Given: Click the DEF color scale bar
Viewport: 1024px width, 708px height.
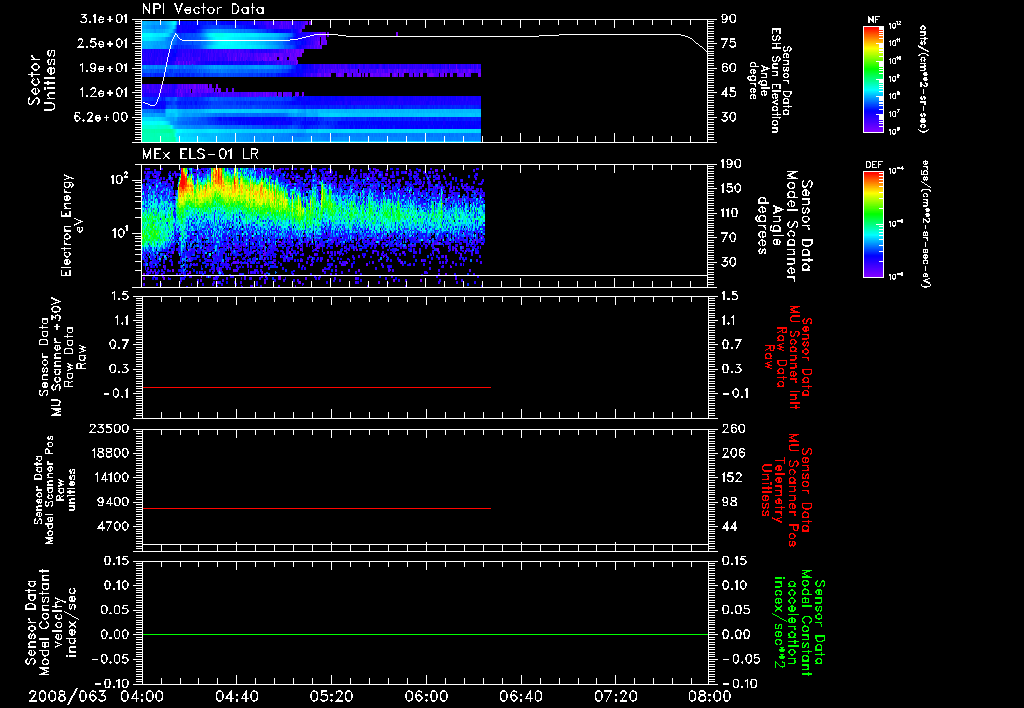Looking at the screenshot, I should [x=874, y=224].
